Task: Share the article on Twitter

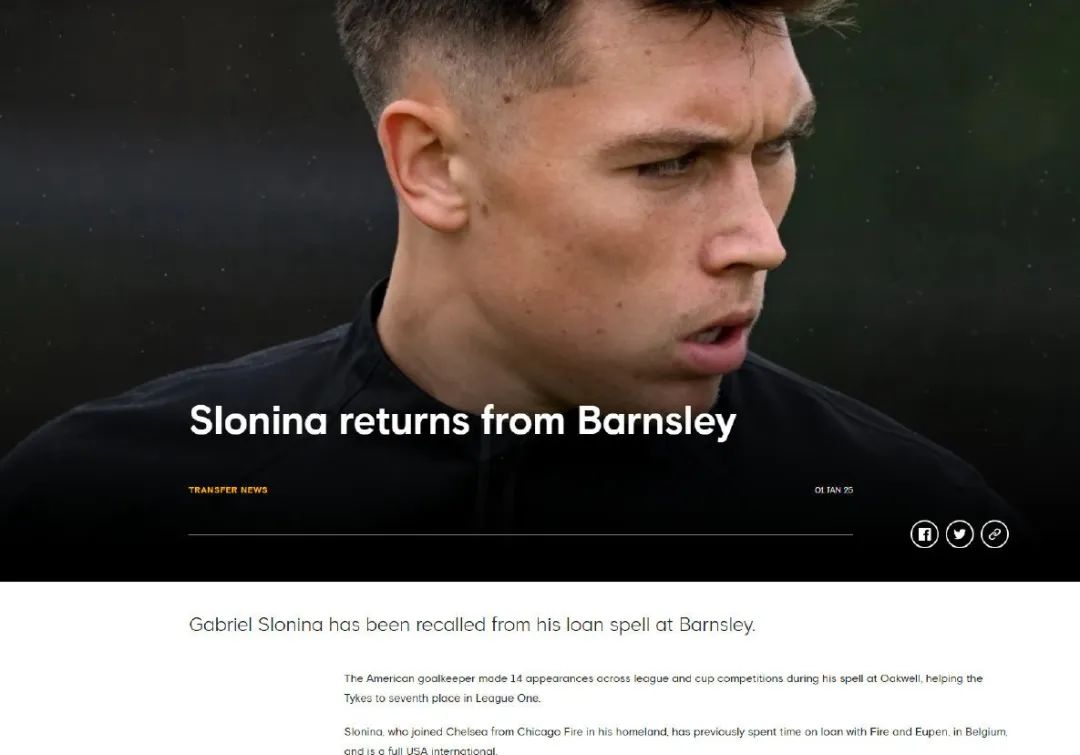Action: pyautogui.click(x=959, y=534)
